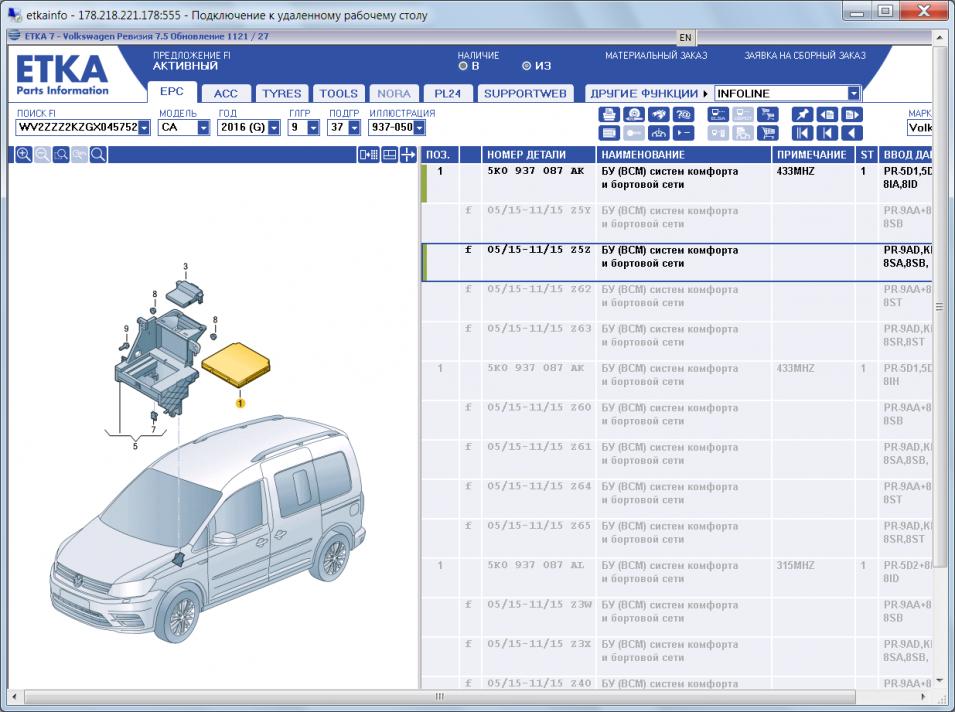Open Другие функции menu button

tap(648, 93)
